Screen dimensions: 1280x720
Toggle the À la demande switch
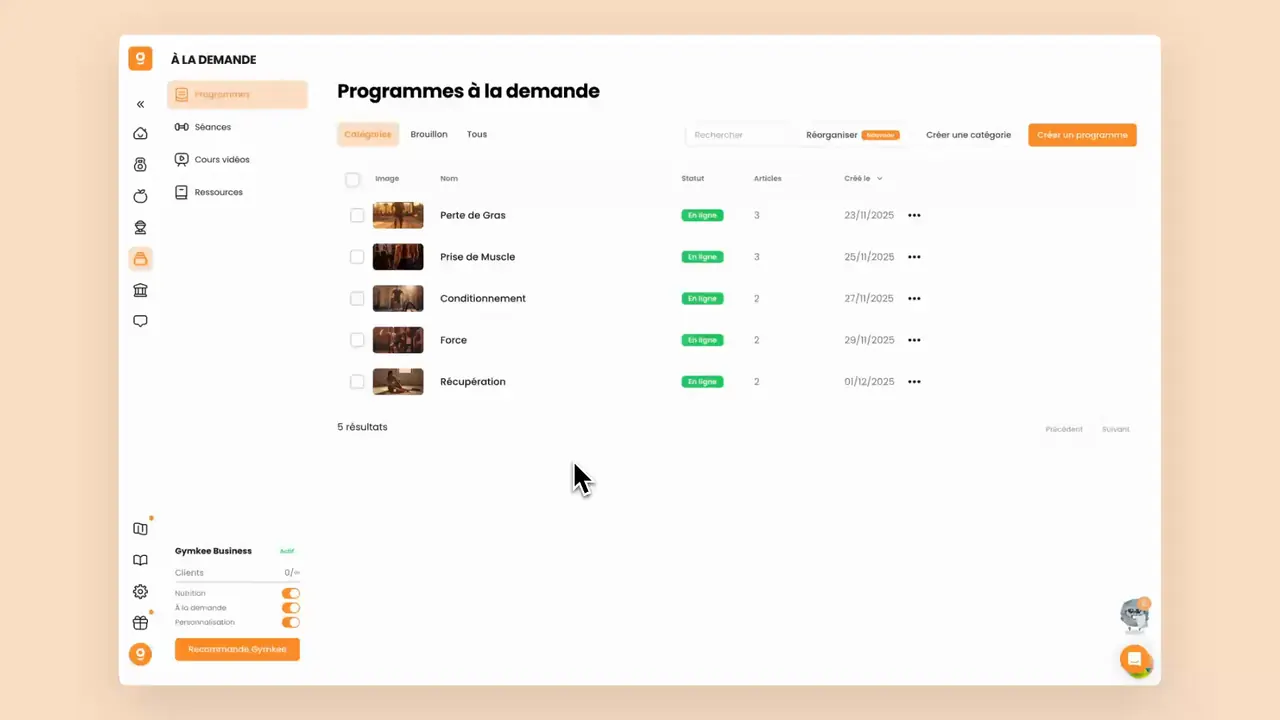pos(291,608)
